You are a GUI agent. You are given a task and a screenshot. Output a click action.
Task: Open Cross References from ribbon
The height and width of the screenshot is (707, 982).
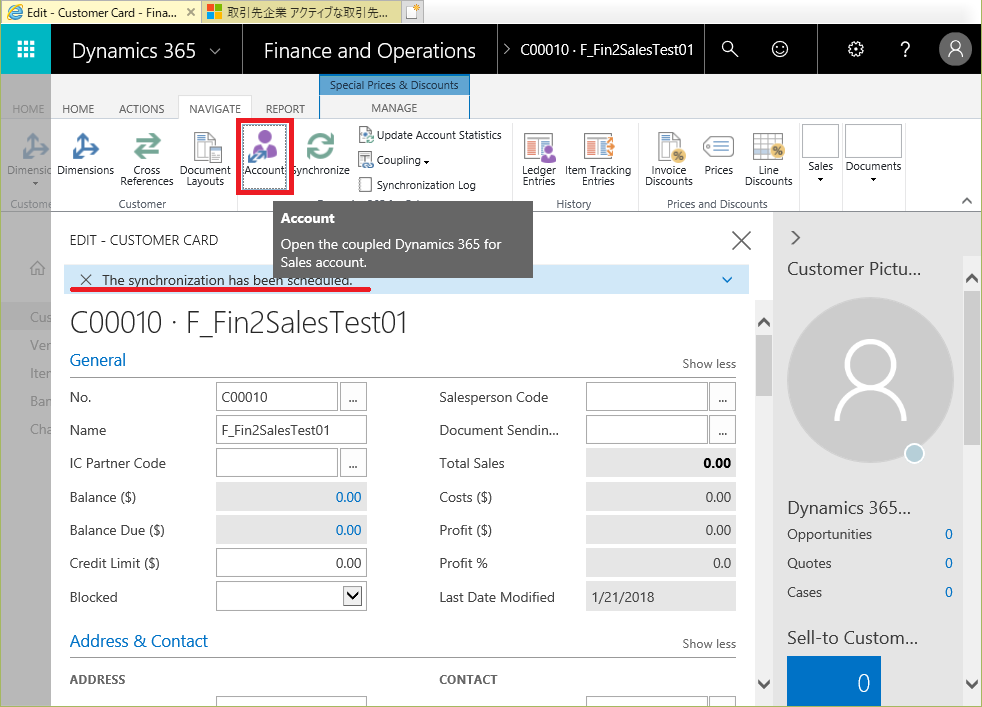[147, 159]
